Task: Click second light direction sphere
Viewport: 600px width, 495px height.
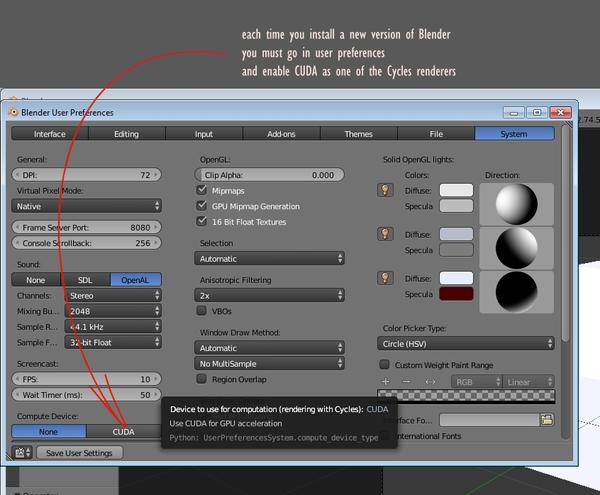Action: click(517, 248)
